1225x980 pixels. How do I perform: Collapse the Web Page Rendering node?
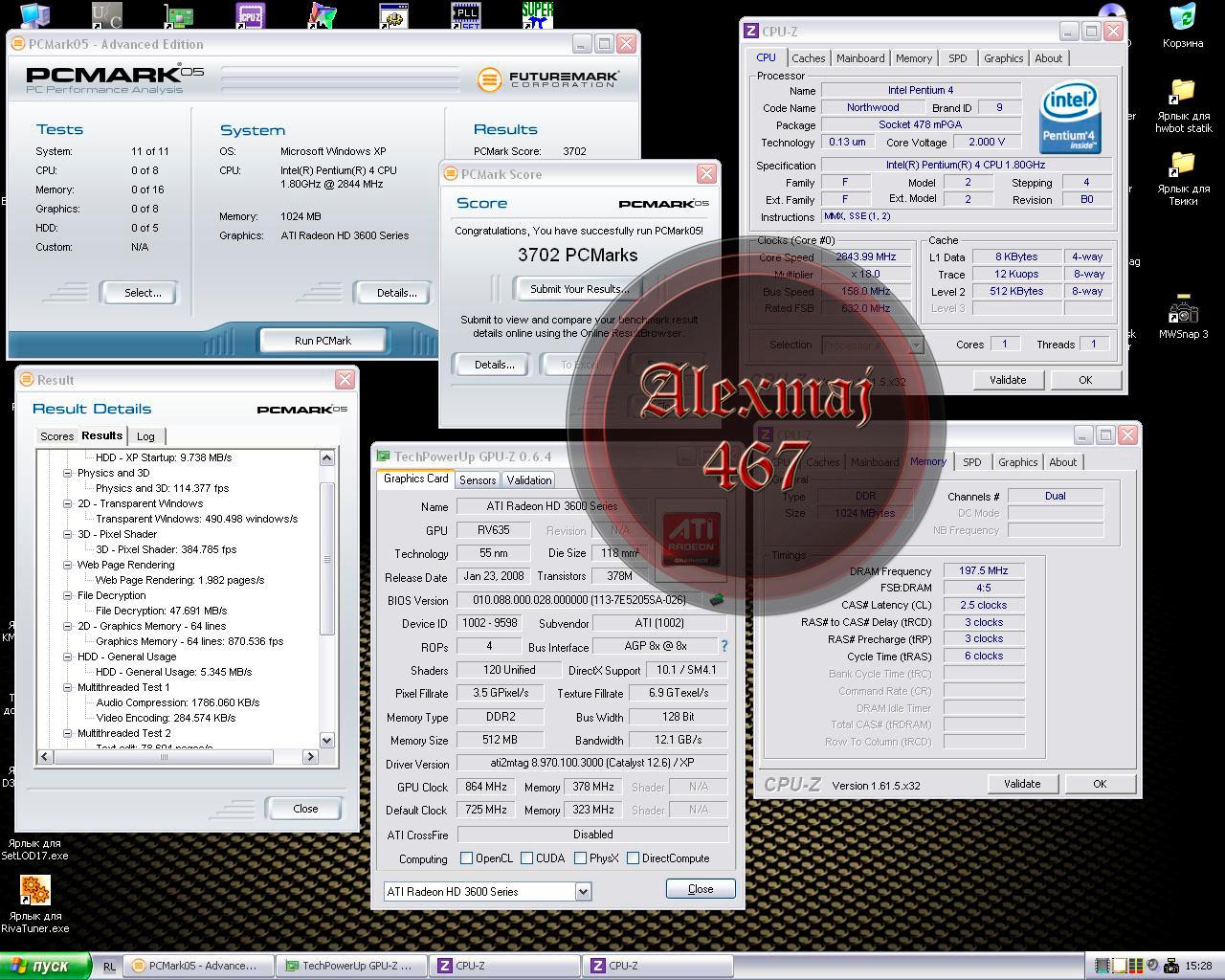point(68,565)
